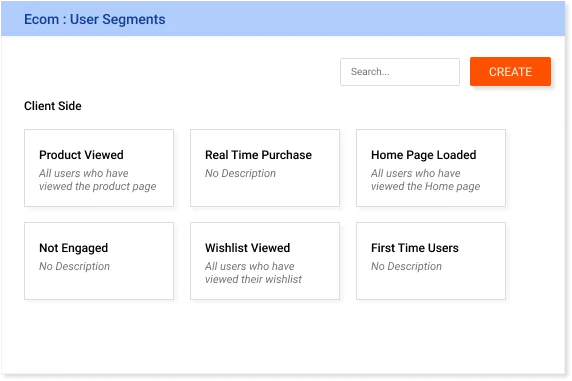Click 'All users who have viewed their wishlist'
Viewport: 572px width, 381px height.
click(x=253, y=273)
